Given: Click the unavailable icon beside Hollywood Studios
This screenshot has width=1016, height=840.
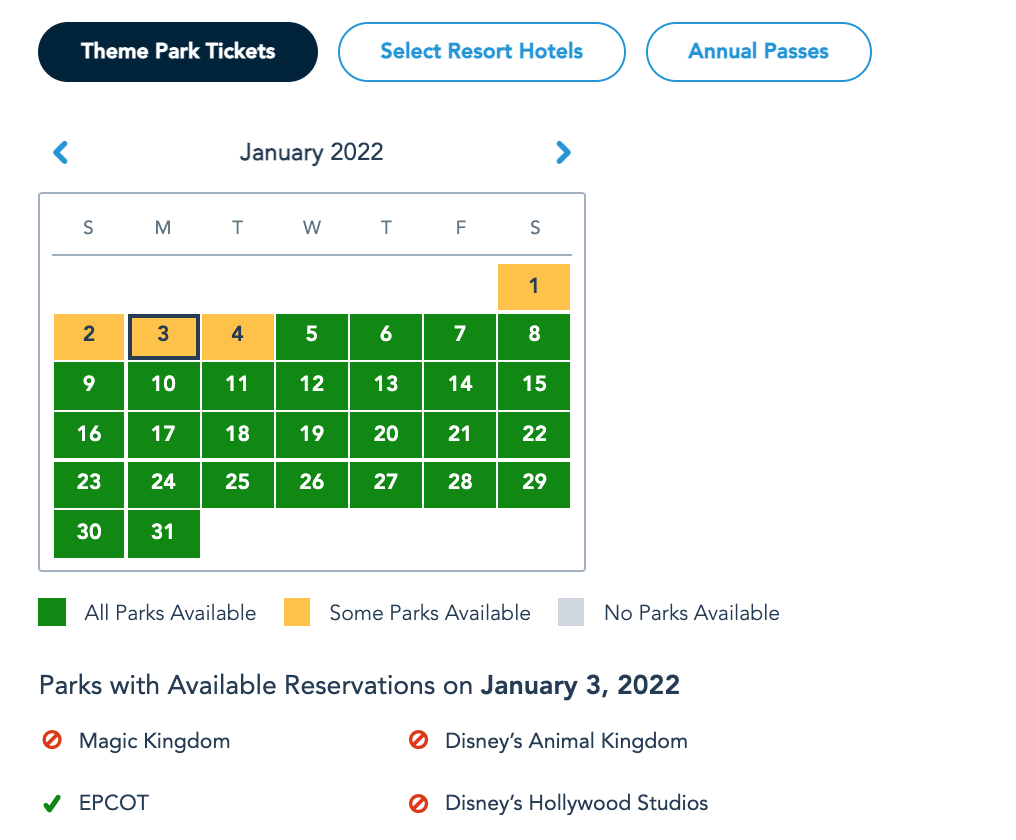Looking at the screenshot, I should 419,802.
